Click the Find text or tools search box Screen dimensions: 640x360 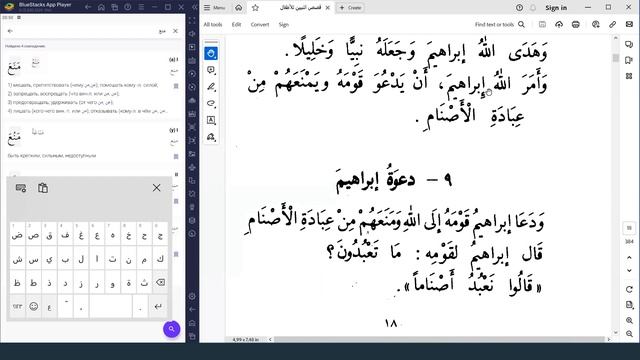click(x=500, y=24)
